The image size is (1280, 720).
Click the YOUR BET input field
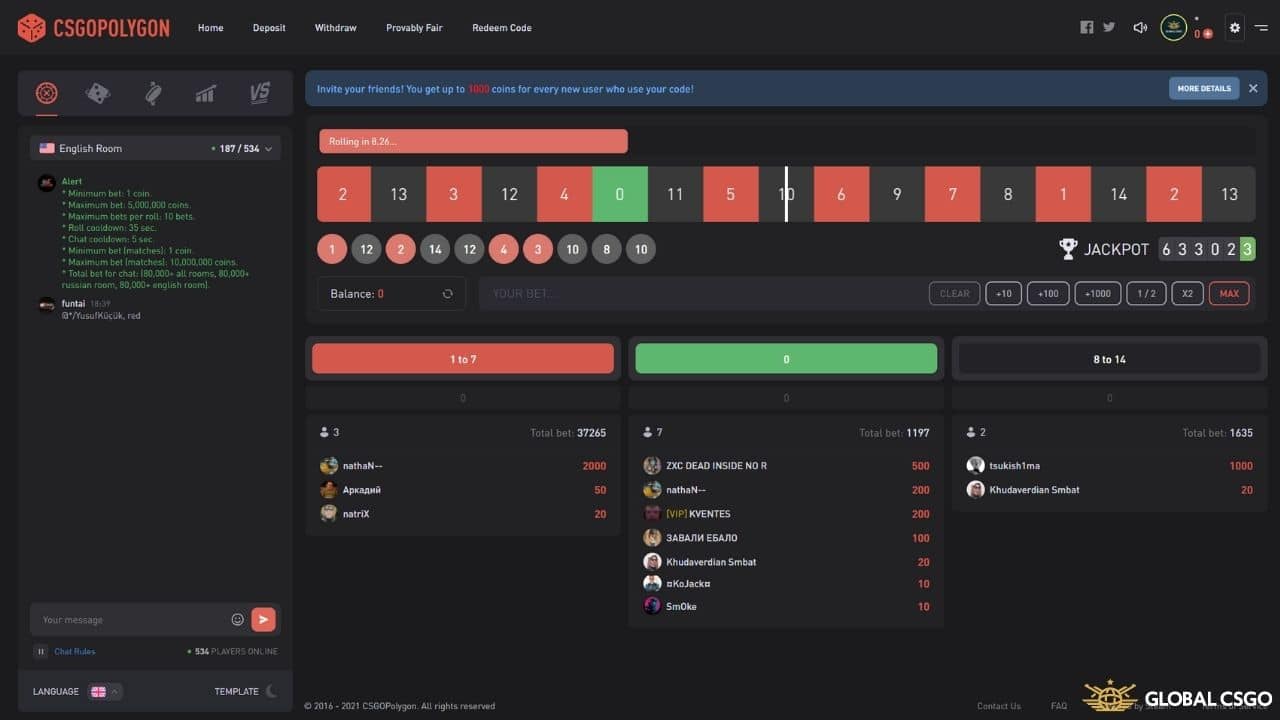700,294
